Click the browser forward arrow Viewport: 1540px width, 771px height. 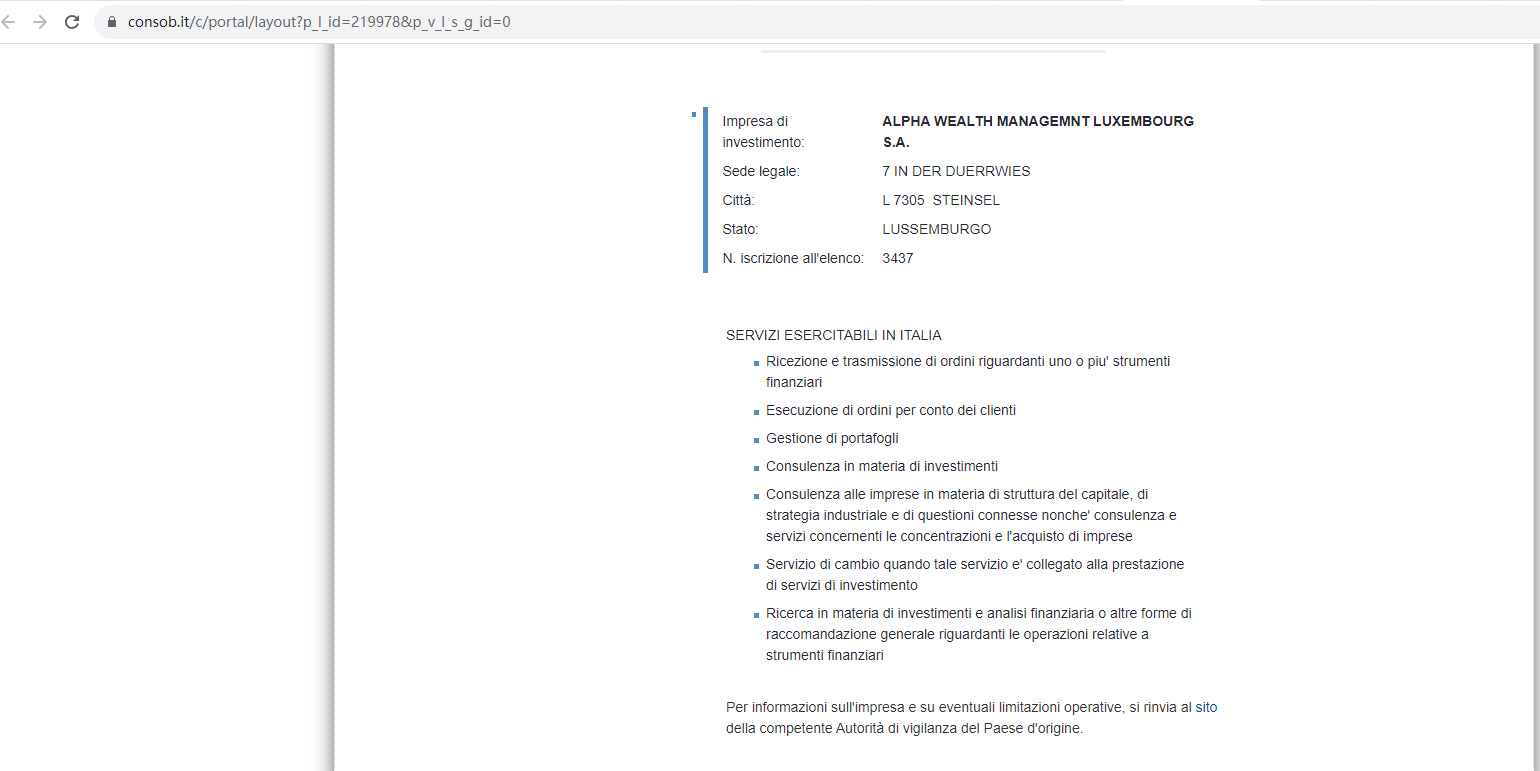click(x=40, y=22)
